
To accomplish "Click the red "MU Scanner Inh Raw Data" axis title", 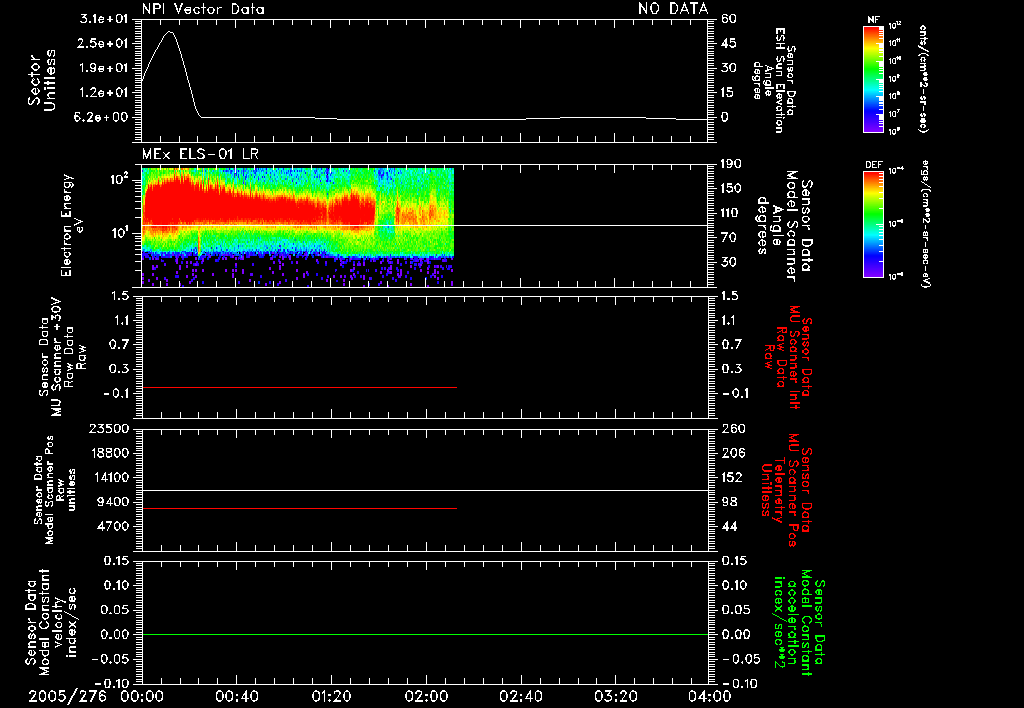I will click(x=787, y=358).
